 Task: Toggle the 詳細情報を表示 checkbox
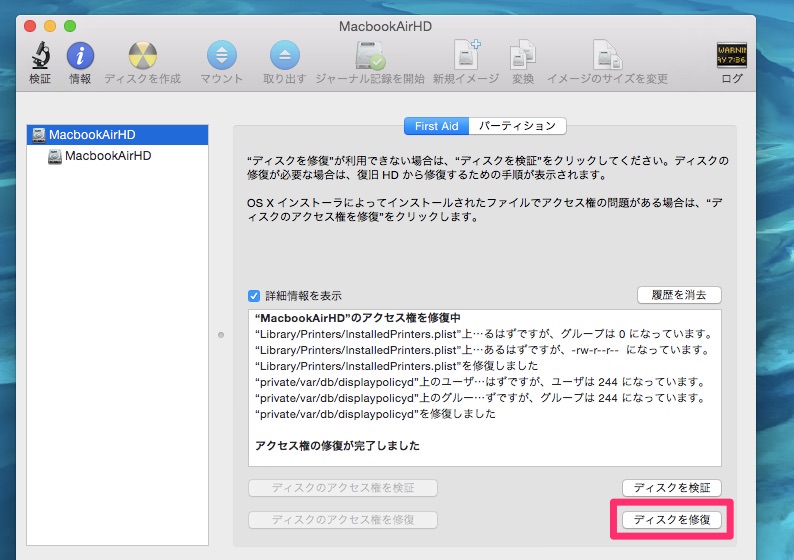pyautogui.click(x=254, y=296)
